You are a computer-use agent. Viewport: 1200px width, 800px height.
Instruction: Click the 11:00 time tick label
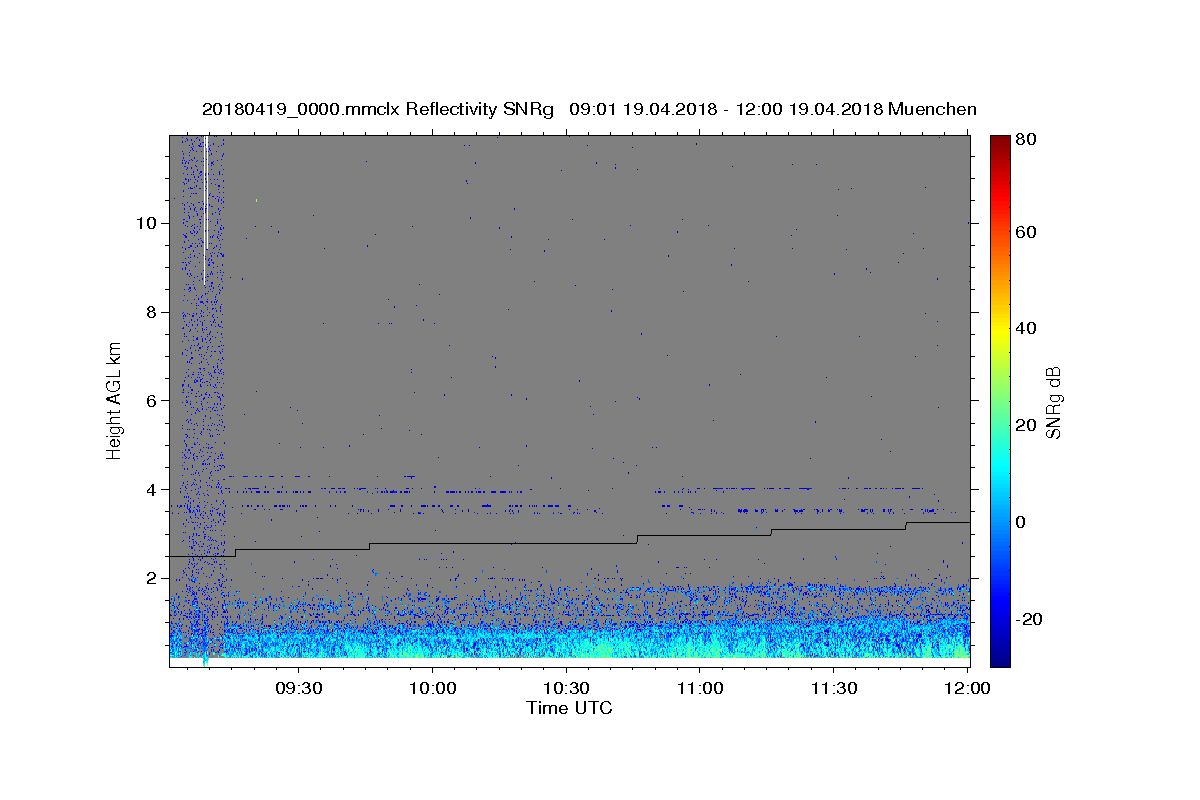(x=700, y=688)
